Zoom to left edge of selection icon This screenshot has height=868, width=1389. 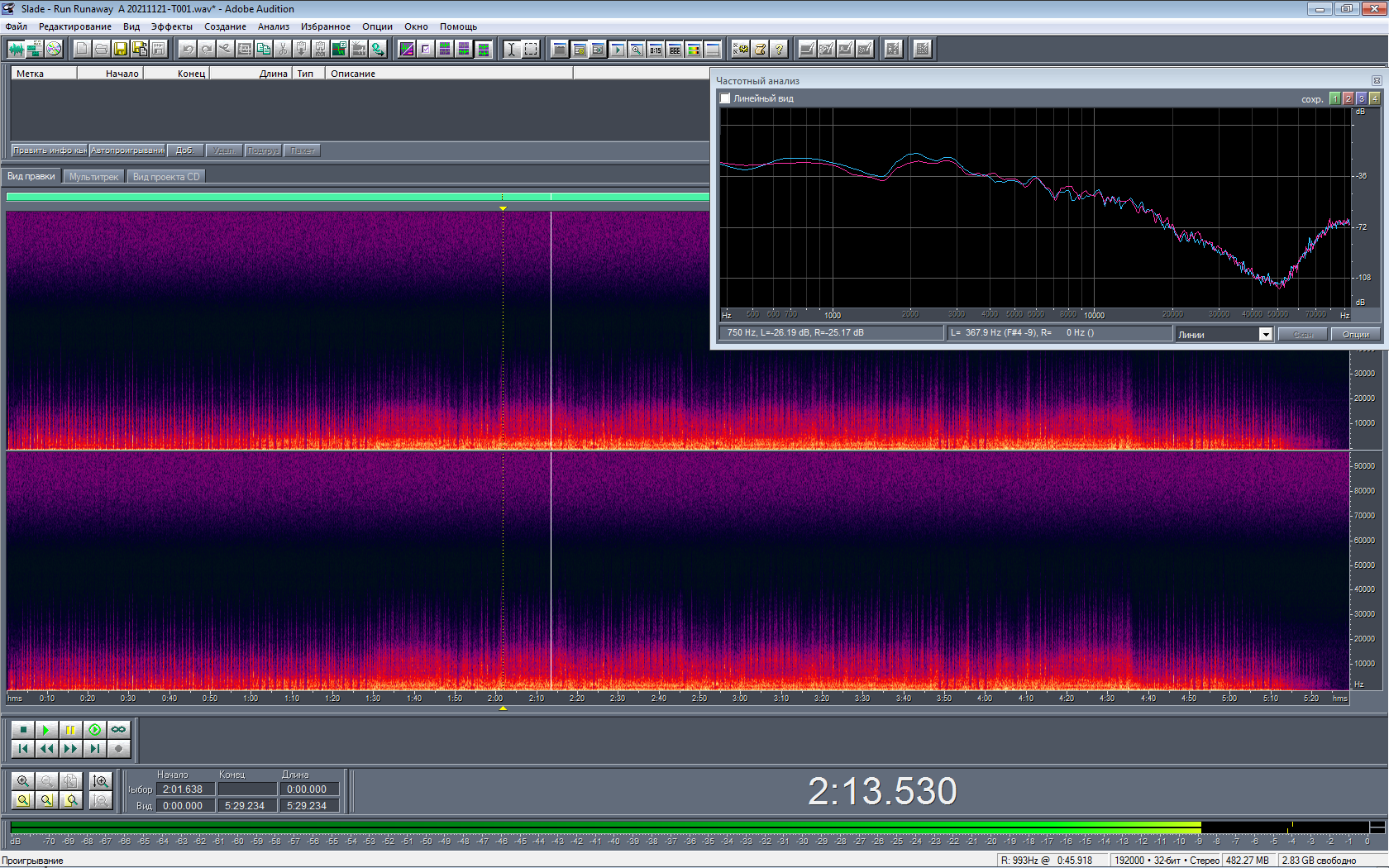pyautogui.click(x=47, y=800)
